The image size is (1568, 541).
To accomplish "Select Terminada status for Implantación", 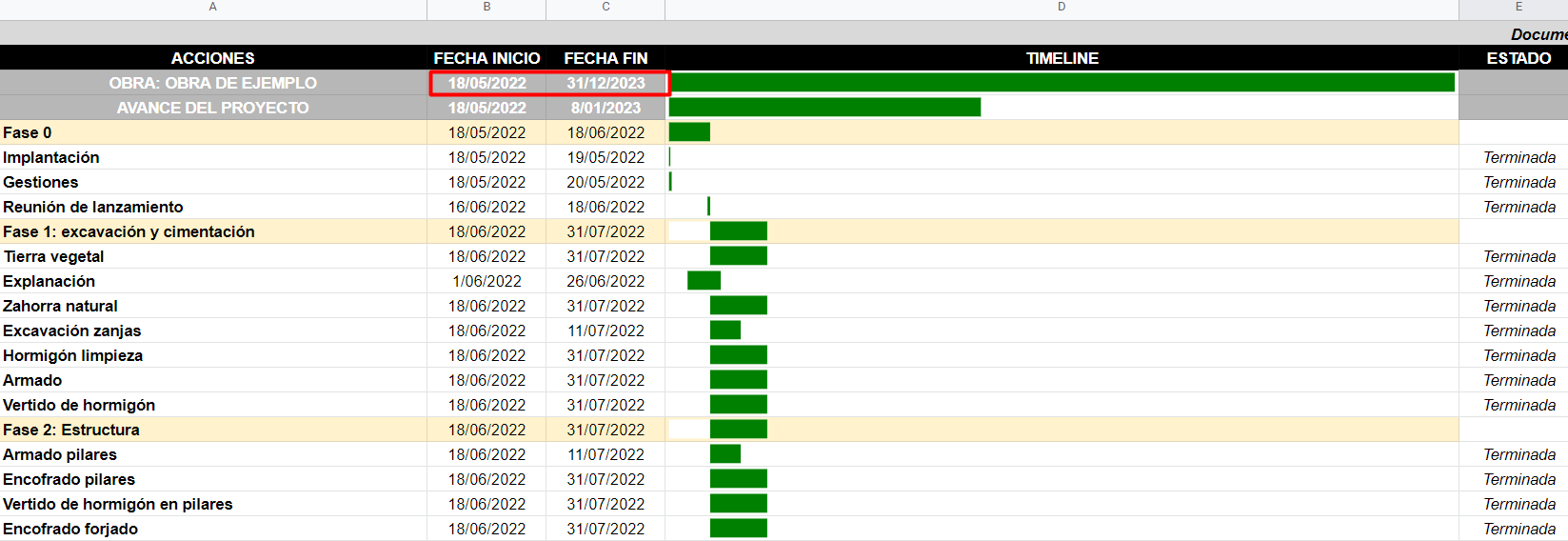I will [x=1518, y=157].
